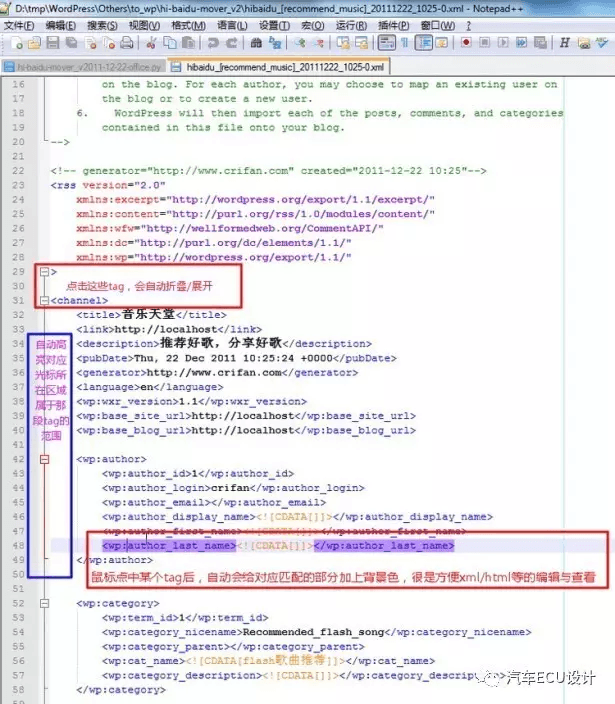Viewport: 615px width, 704px height.
Task: Click line number 22 in margin
Action: pyautogui.click(x=18, y=171)
